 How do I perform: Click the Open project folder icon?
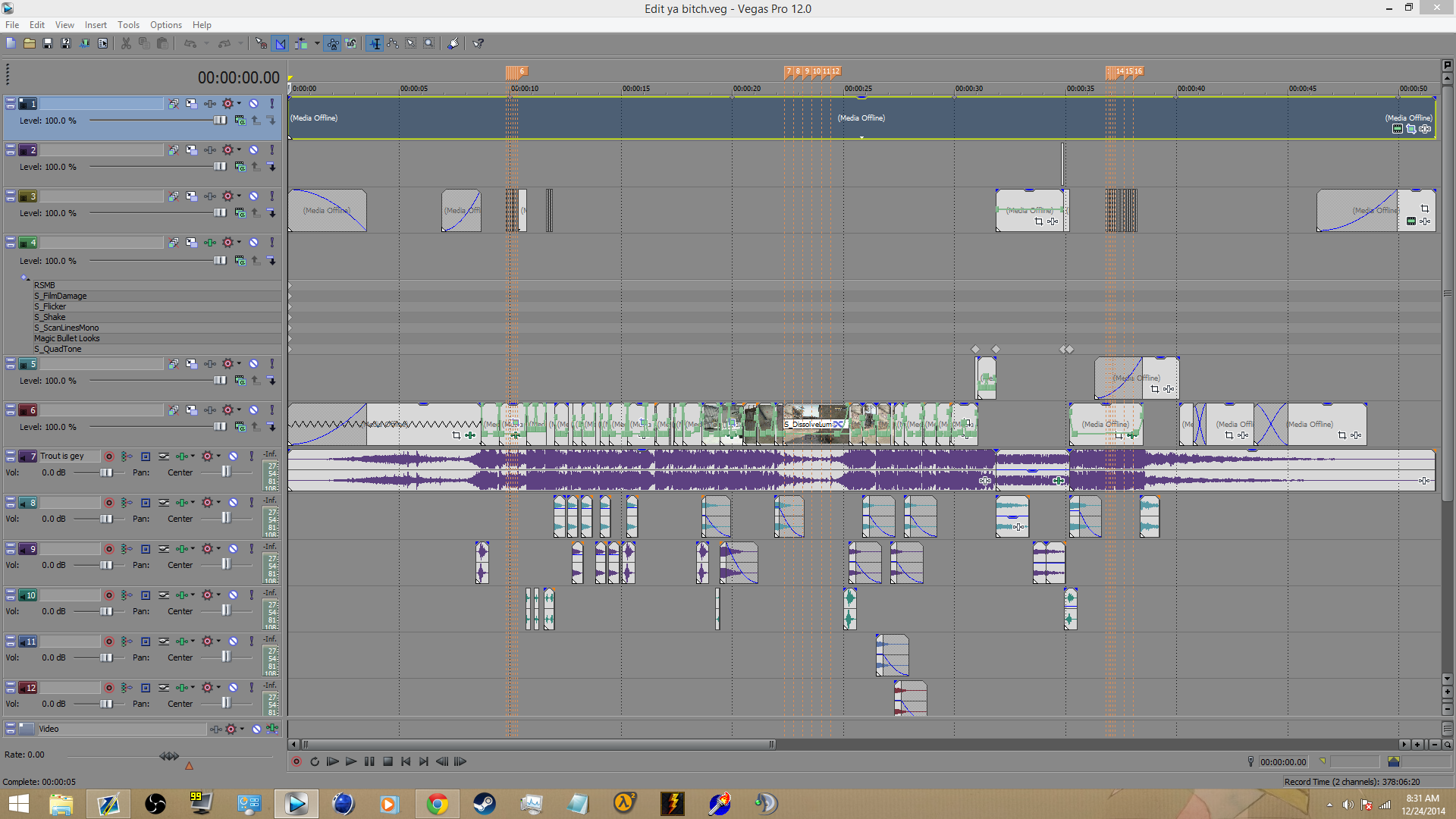(x=29, y=43)
